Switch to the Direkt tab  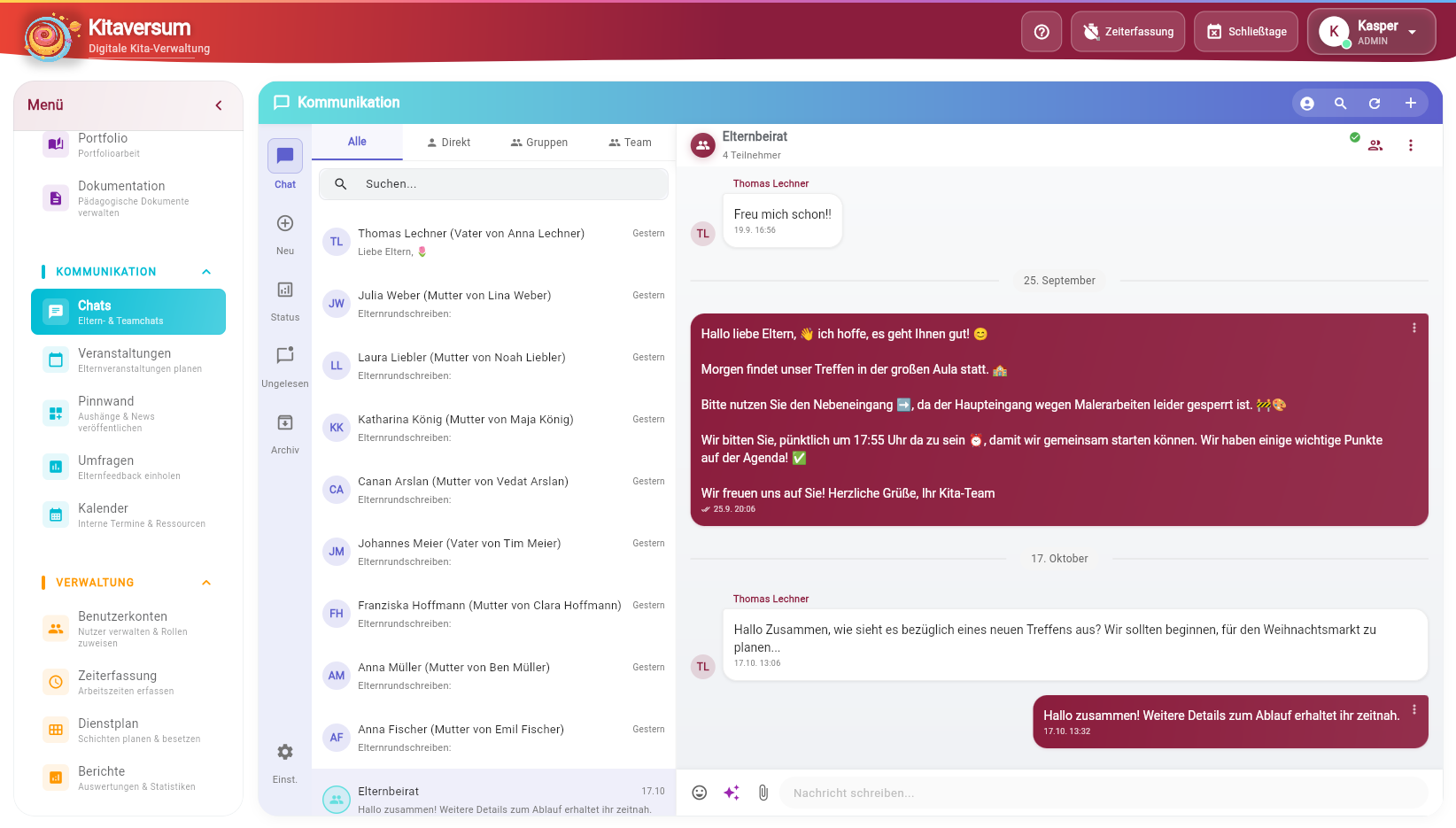[448, 143]
